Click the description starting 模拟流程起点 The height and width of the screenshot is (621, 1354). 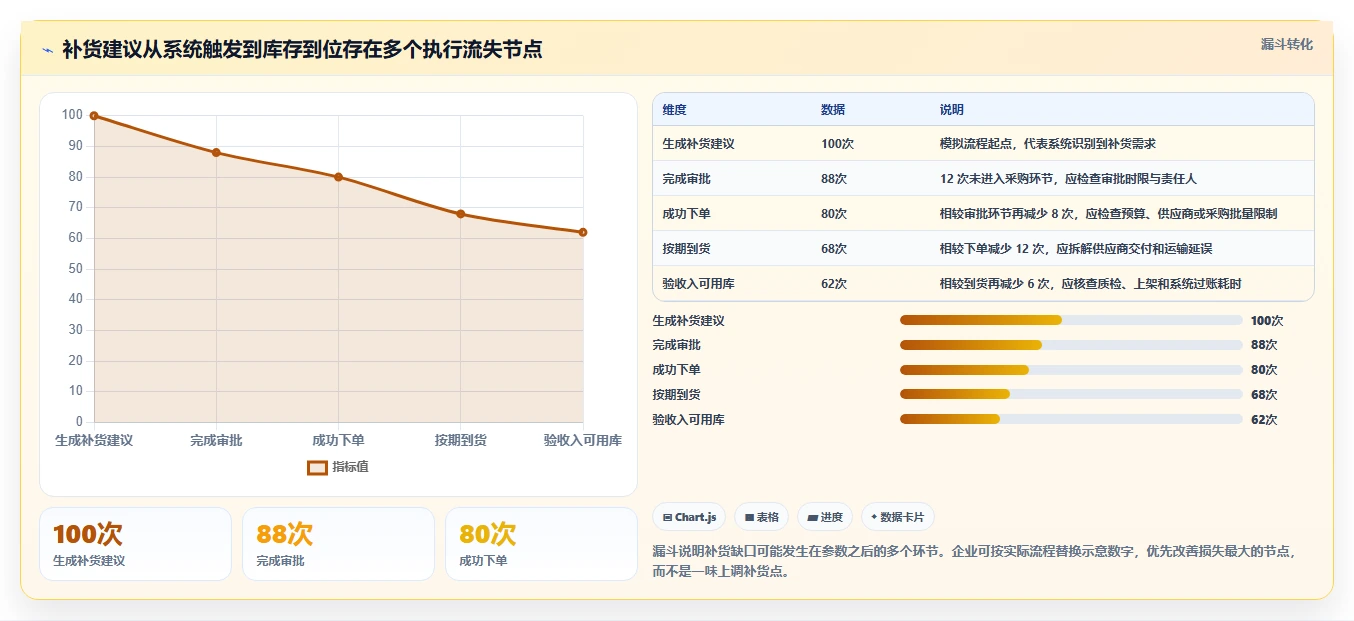tap(1048, 144)
